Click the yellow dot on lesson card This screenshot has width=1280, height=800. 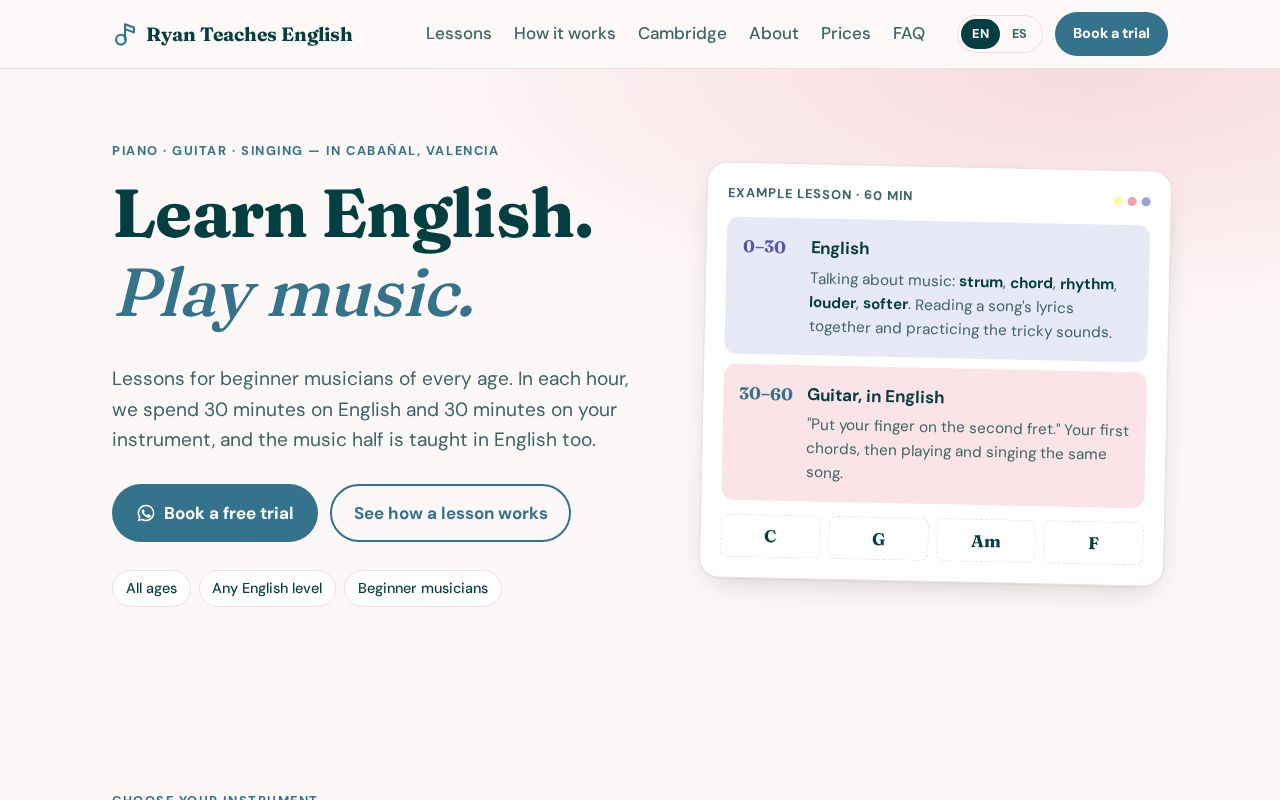[x=1118, y=201]
